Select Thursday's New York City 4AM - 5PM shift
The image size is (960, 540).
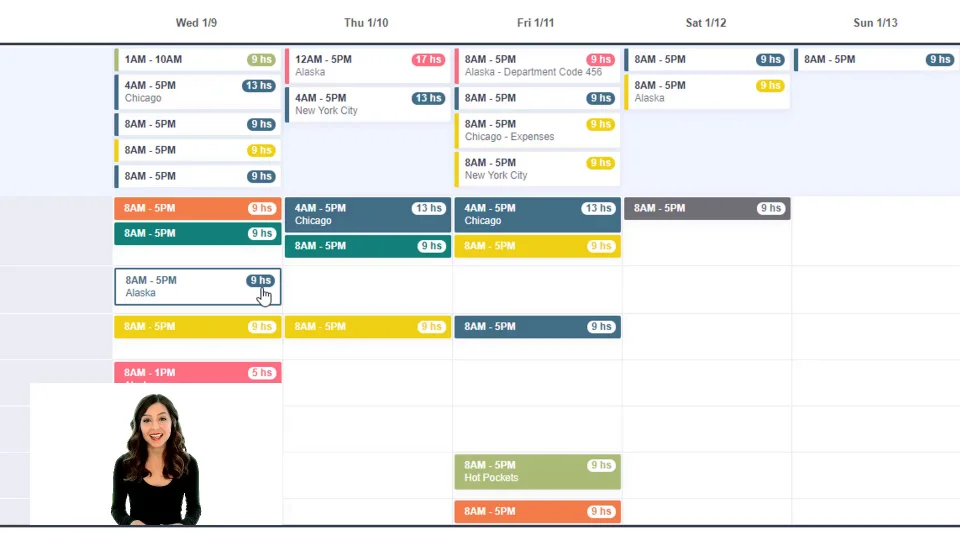pyautogui.click(x=350, y=104)
